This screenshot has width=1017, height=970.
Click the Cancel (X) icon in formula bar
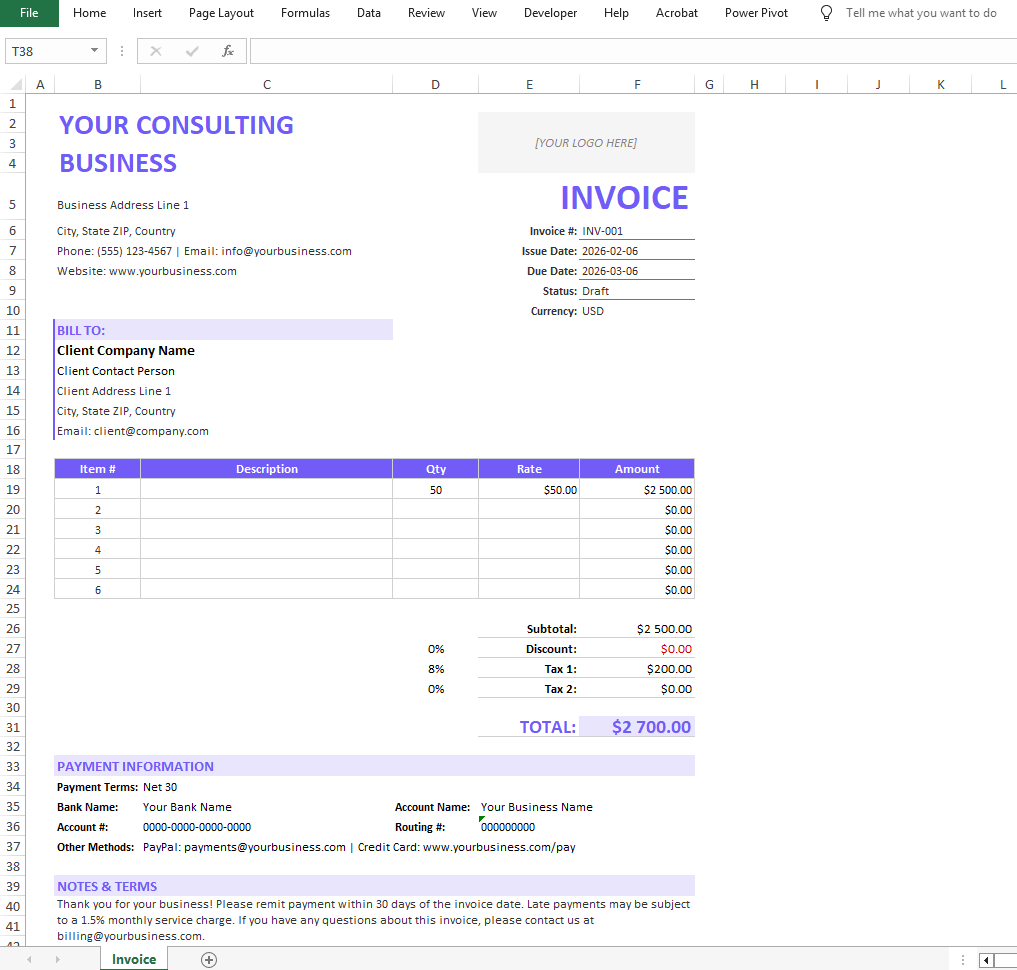click(x=156, y=50)
